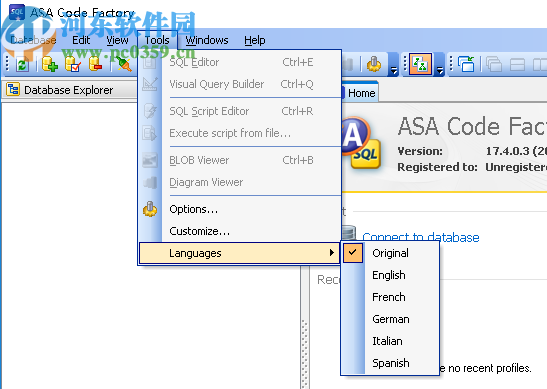This screenshot has width=547, height=389.
Task: Expand the Languages submenu
Action: 239,253
